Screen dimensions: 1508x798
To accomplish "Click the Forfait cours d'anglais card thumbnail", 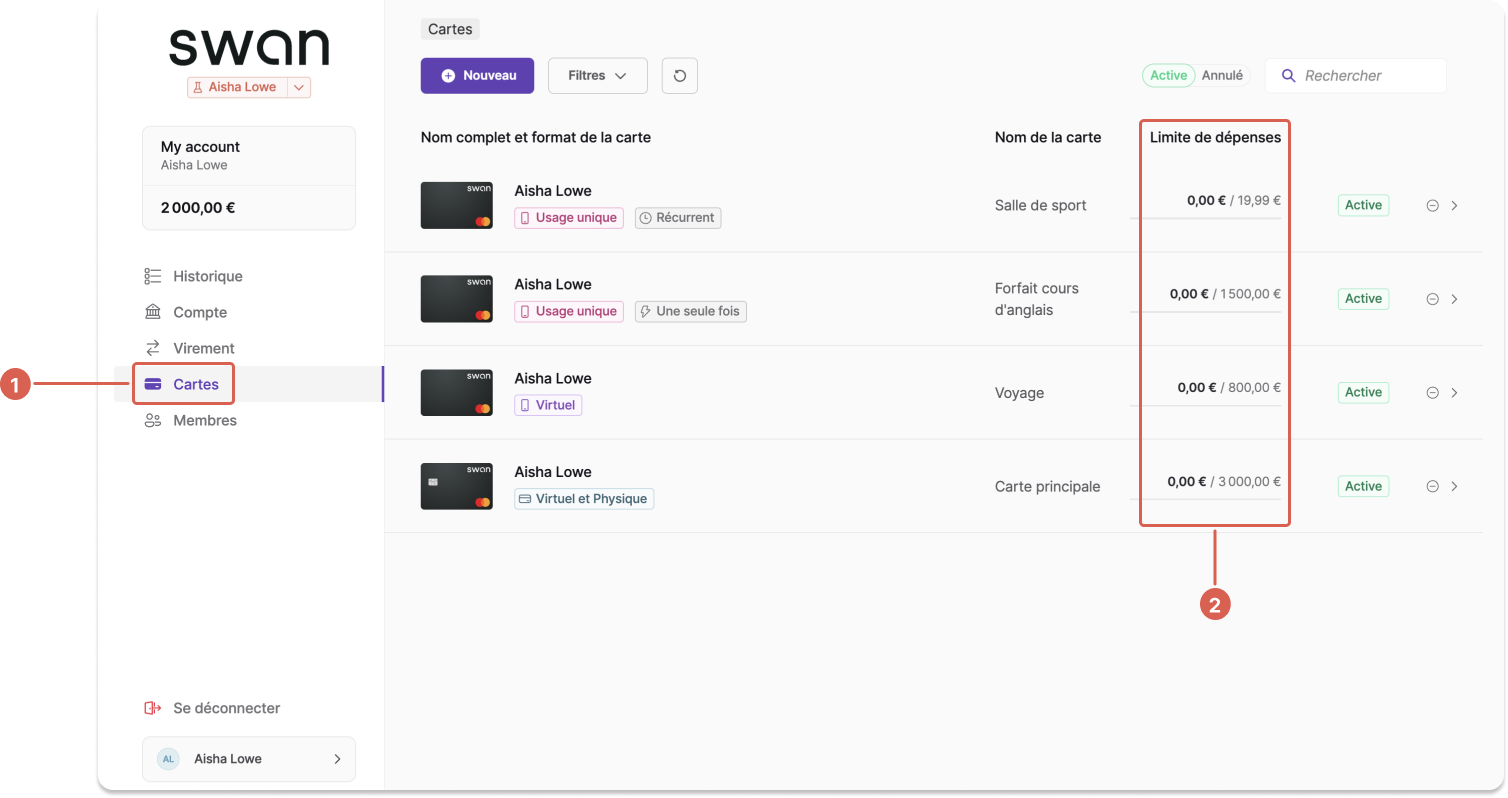I will [457, 299].
